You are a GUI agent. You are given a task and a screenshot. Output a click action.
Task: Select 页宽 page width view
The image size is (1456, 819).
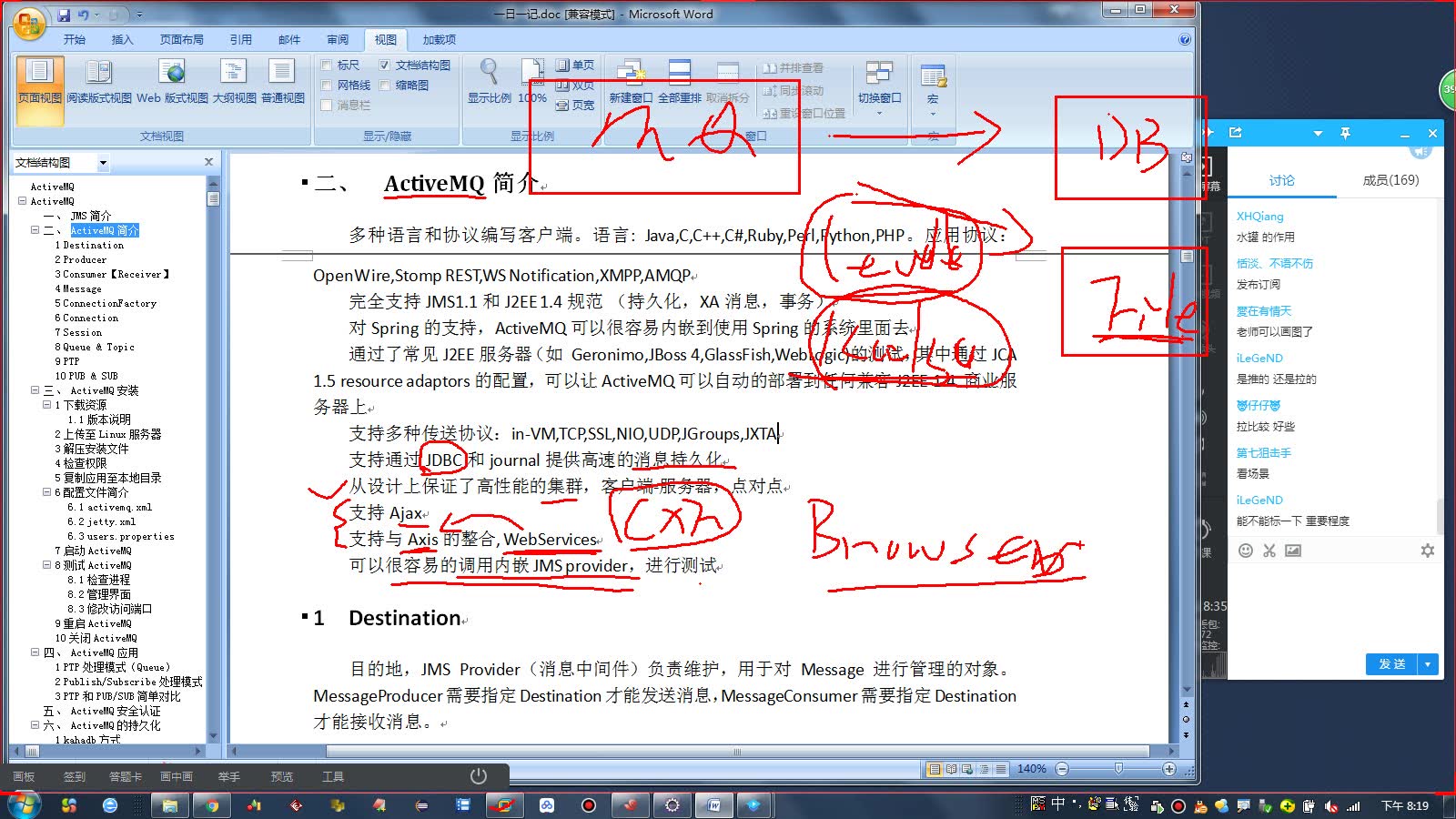point(575,106)
